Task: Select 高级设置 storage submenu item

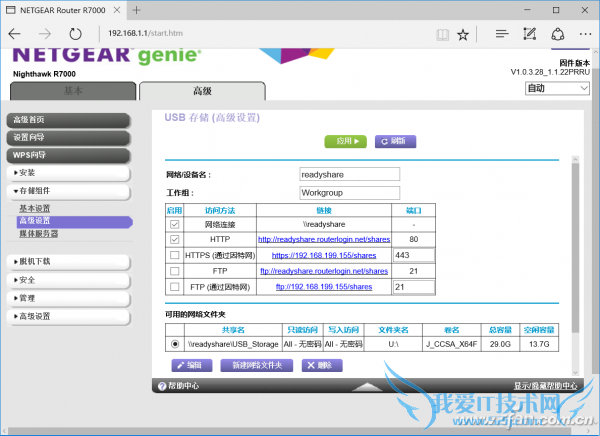Action: pos(75,221)
